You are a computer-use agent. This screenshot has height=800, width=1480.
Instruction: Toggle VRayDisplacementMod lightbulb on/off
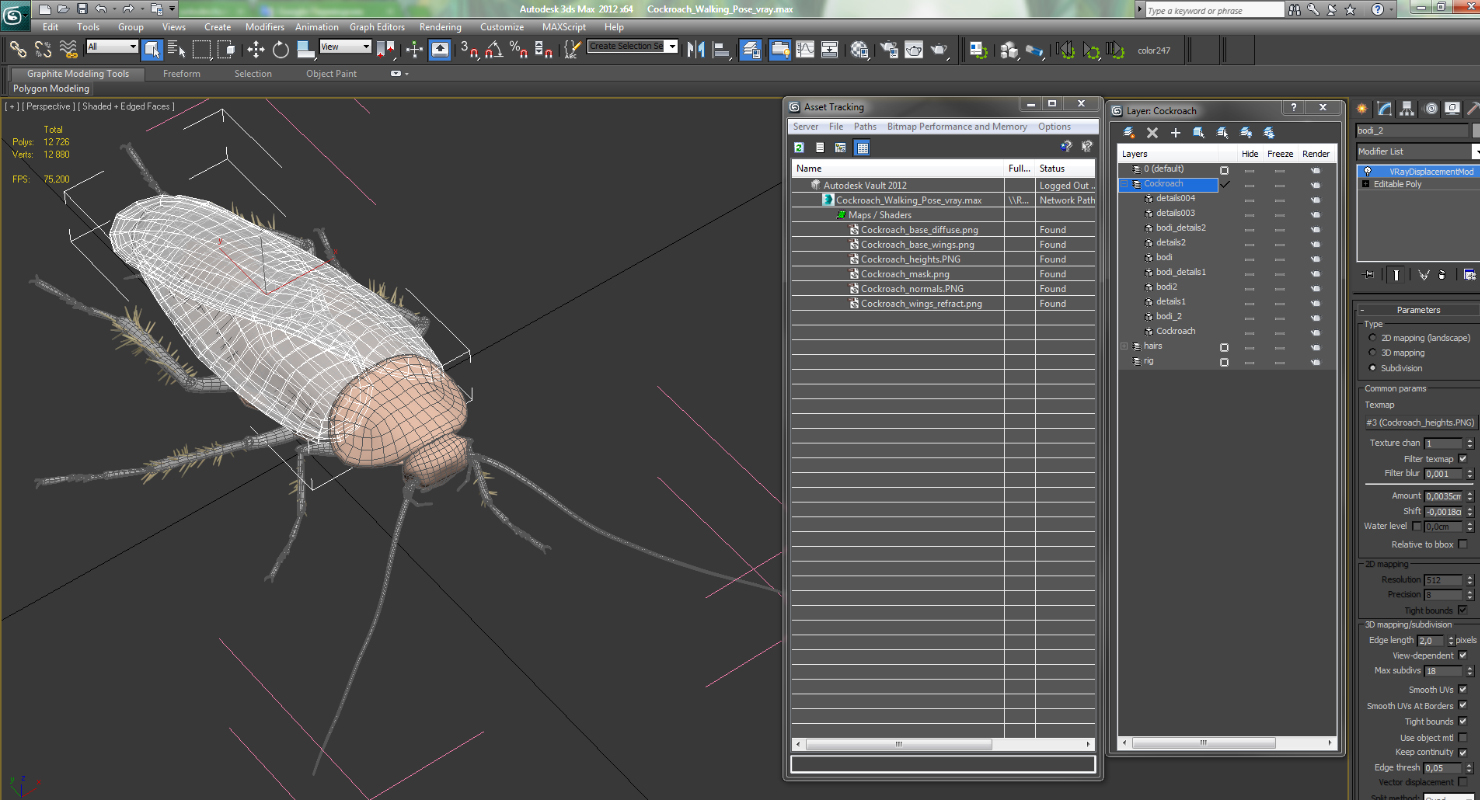[x=1367, y=171]
